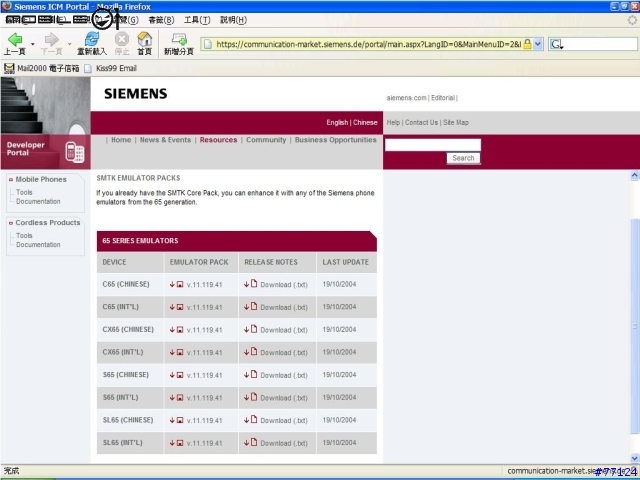640x480 pixels.
Task: Open News & Events navigation tab
Action: pyautogui.click(x=165, y=140)
